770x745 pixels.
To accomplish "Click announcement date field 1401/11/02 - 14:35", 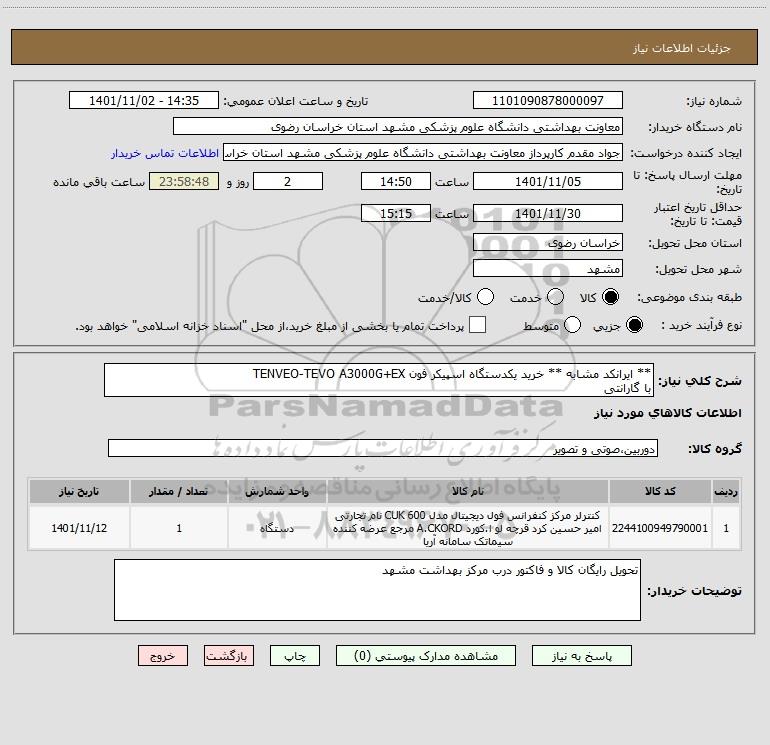I will click(x=144, y=101).
